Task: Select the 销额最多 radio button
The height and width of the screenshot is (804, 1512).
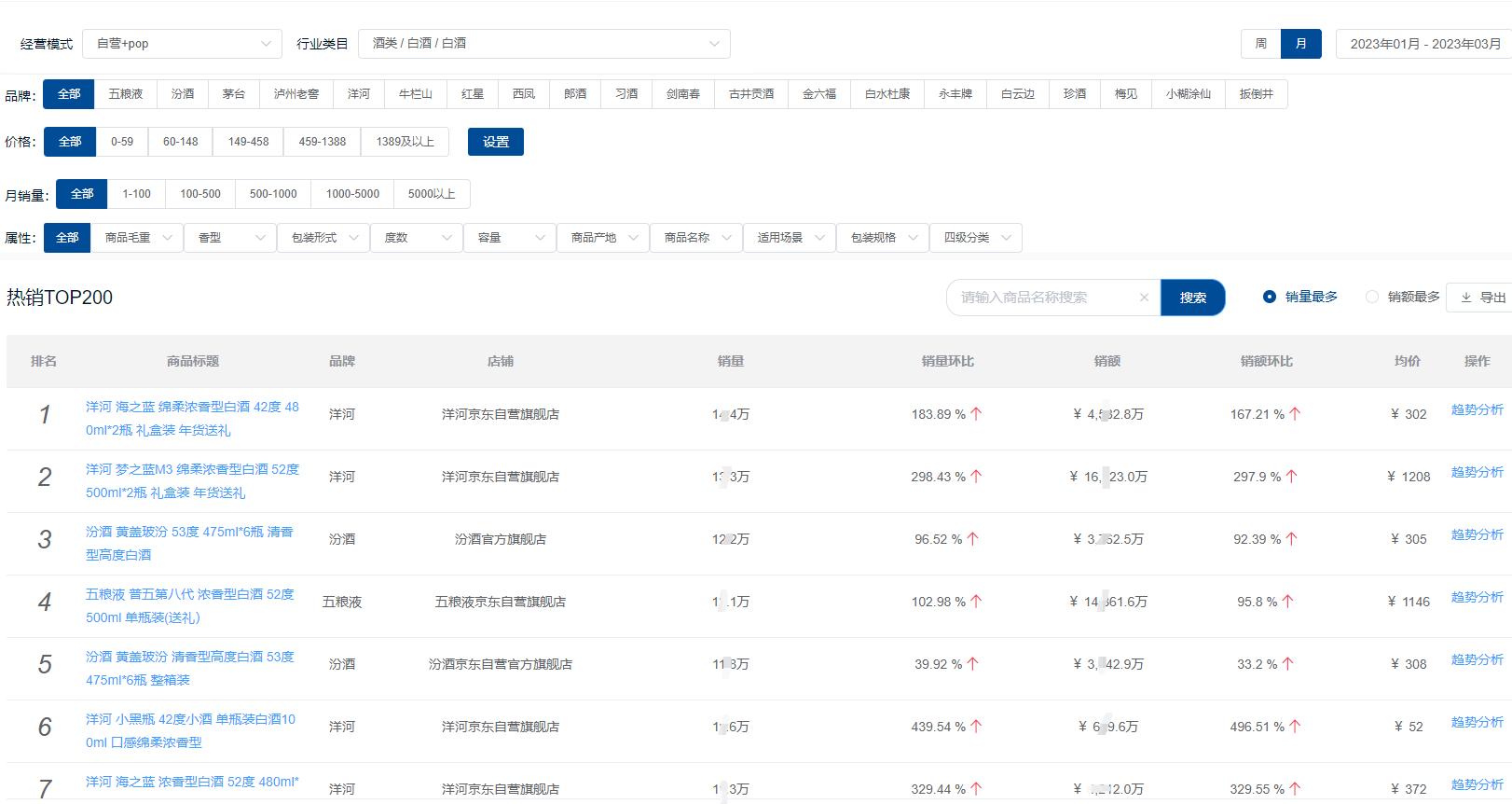Action: (x=1371, y=297)
